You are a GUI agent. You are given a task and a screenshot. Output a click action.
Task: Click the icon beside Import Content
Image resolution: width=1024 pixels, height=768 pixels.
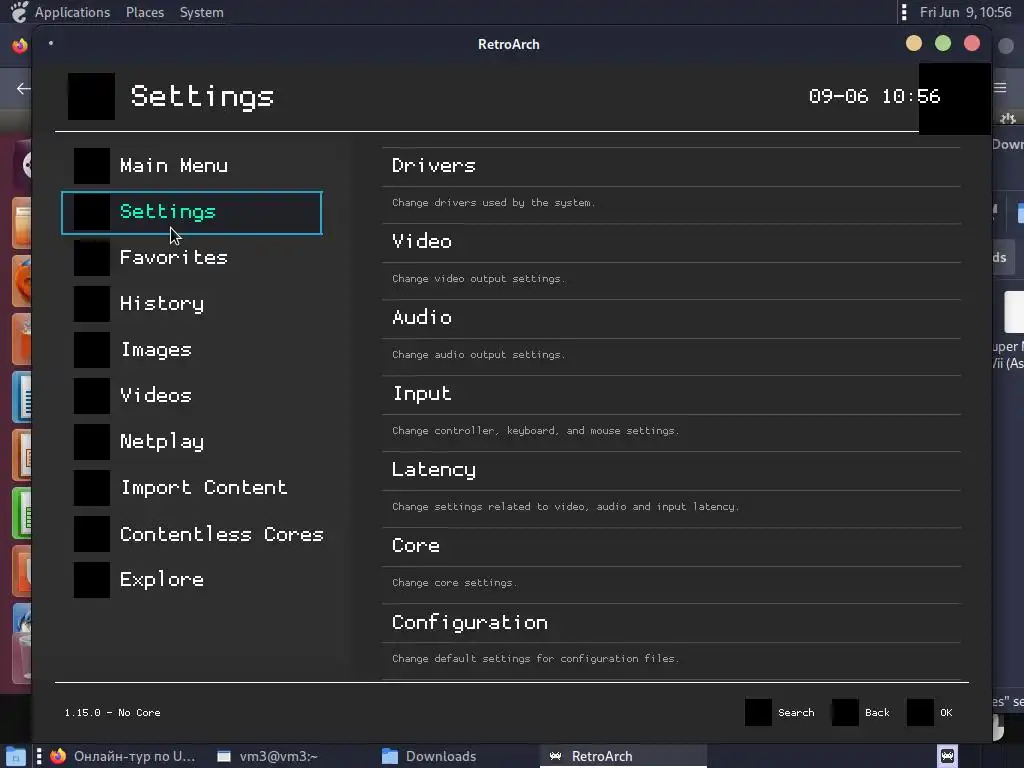point(91,488)
